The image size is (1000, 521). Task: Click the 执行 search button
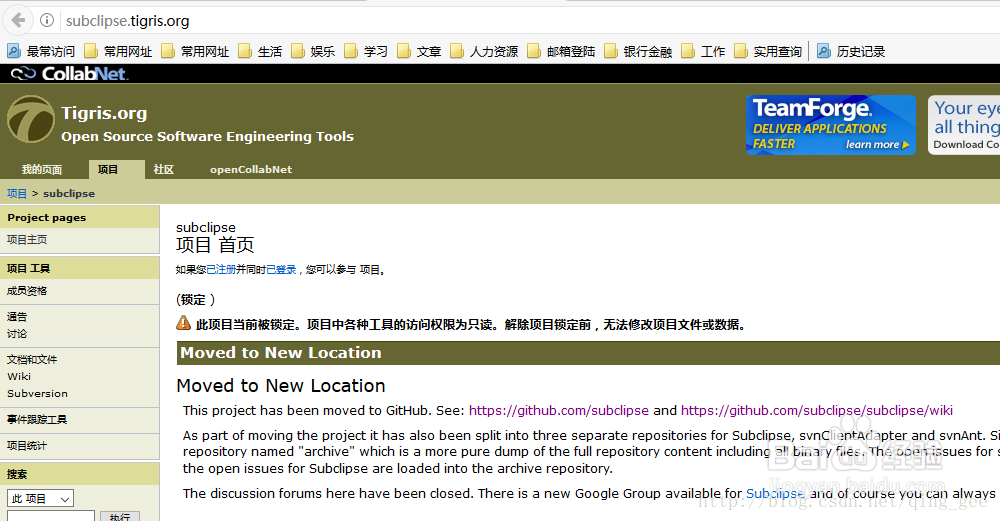coord(120,517)
